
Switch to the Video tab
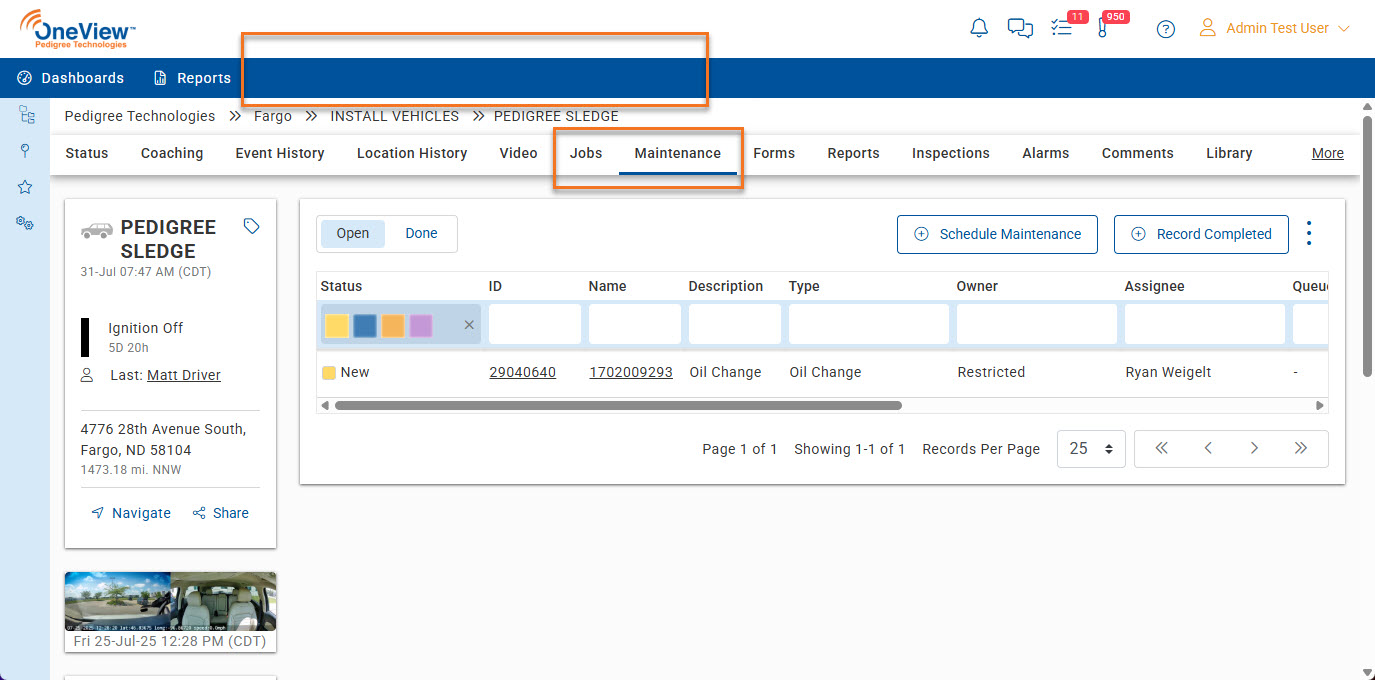518,153
